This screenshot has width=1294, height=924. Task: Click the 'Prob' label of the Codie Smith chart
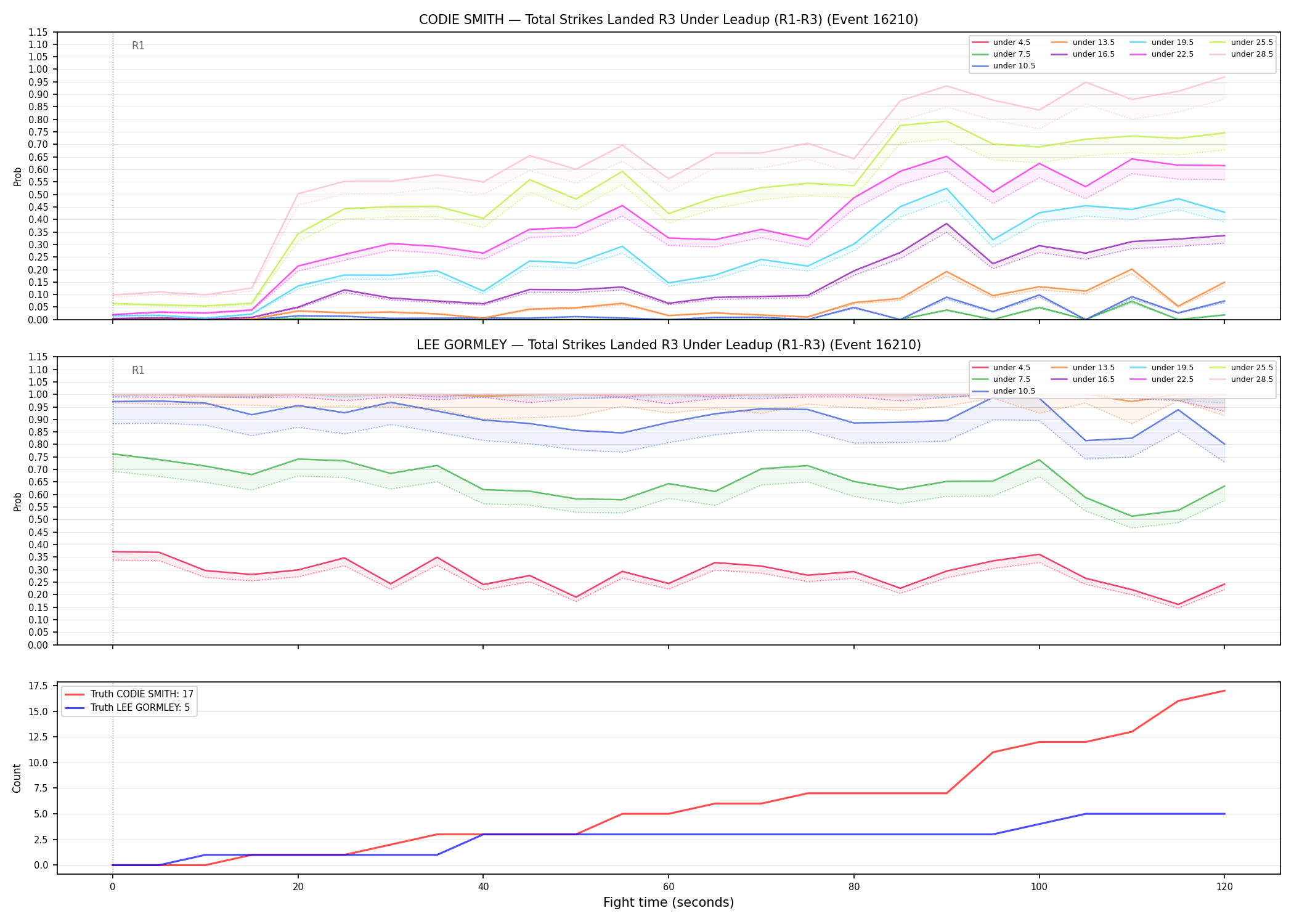click(x=18, y=176)
